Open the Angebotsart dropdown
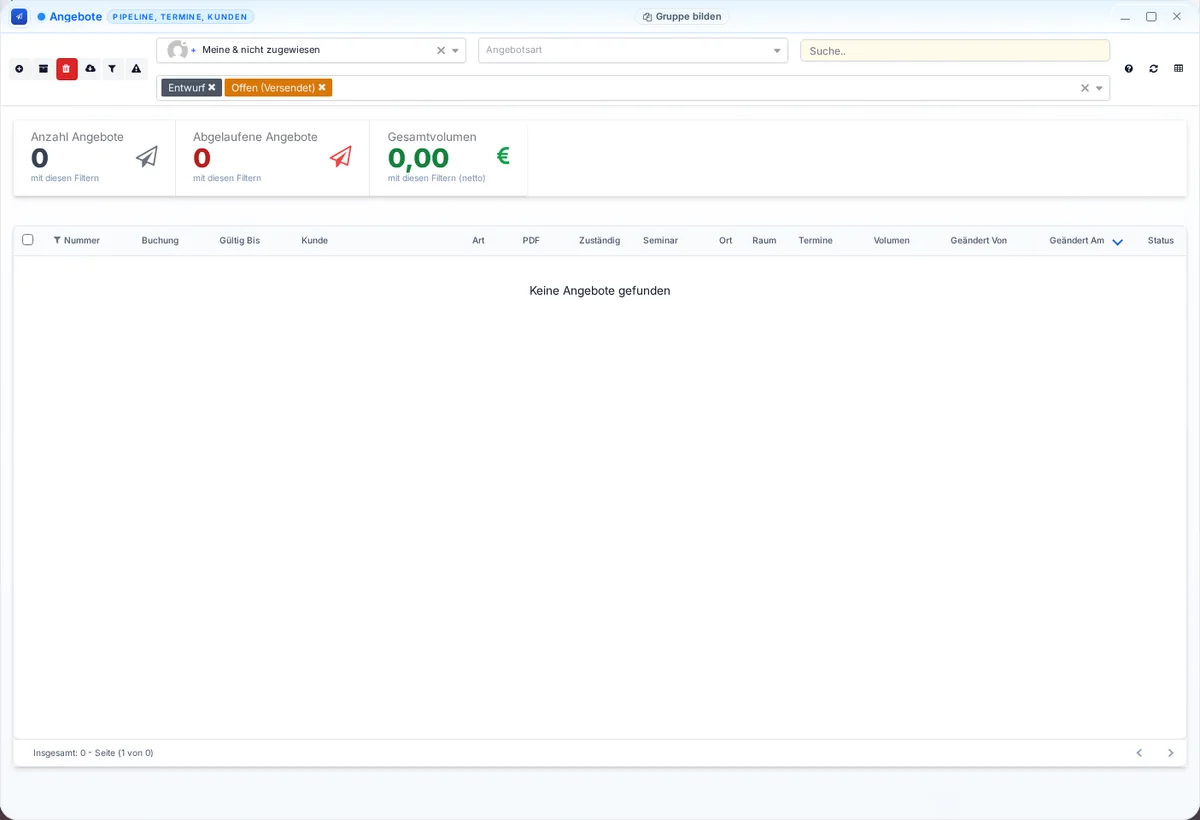This screenshot has width=1200, height=820. 633,50
